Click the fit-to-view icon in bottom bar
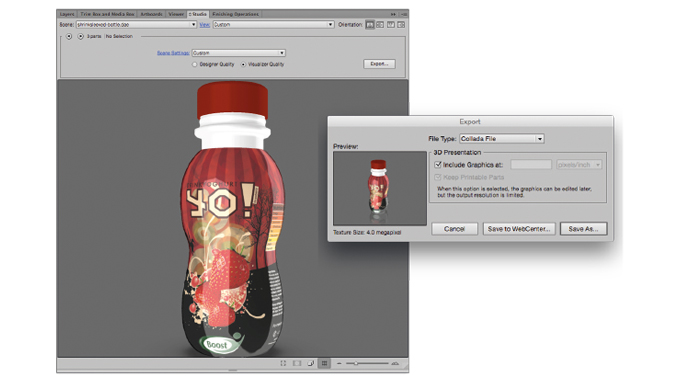The height and width of the screenshot is (380, 680). pyautogui.click(x=283, y=363)
